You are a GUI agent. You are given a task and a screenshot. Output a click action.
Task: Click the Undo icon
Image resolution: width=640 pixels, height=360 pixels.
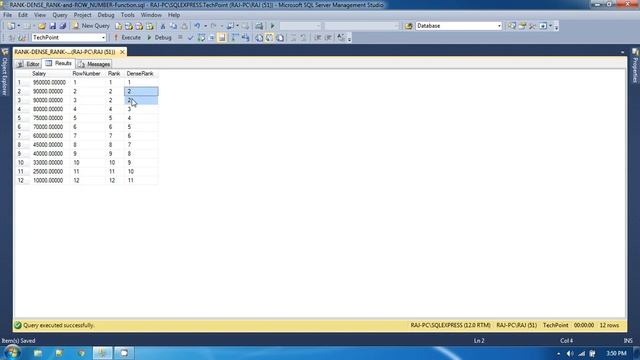198,26
